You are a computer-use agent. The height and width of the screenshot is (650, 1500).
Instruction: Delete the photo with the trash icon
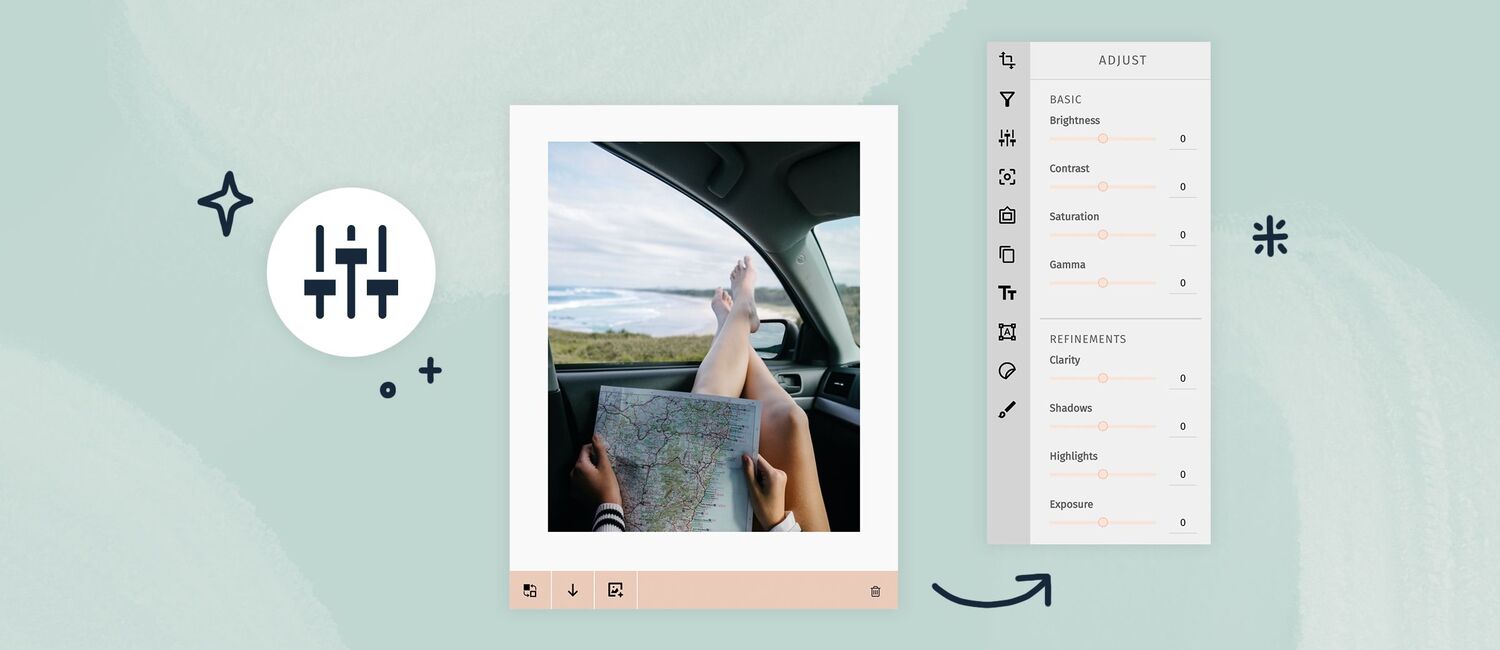coord(876,592)
